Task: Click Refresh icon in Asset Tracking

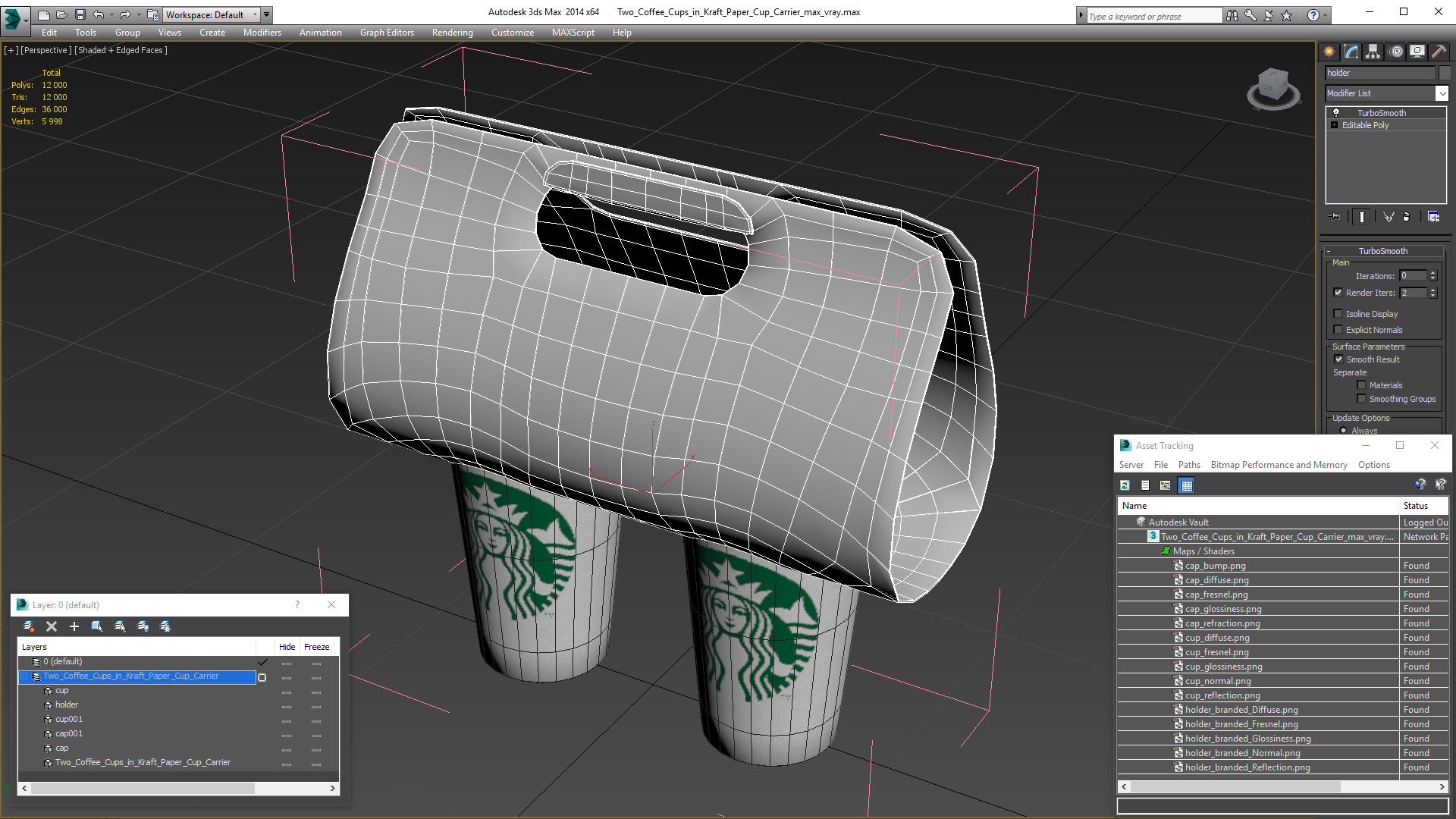Action: [x=1125, y=485]
